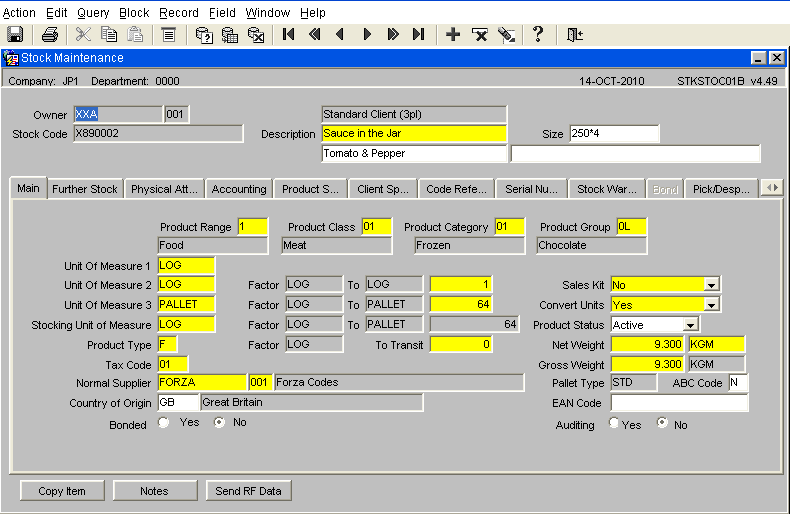Click the Send RF Data button
This screenshot has height=514, width=790.
248,491
